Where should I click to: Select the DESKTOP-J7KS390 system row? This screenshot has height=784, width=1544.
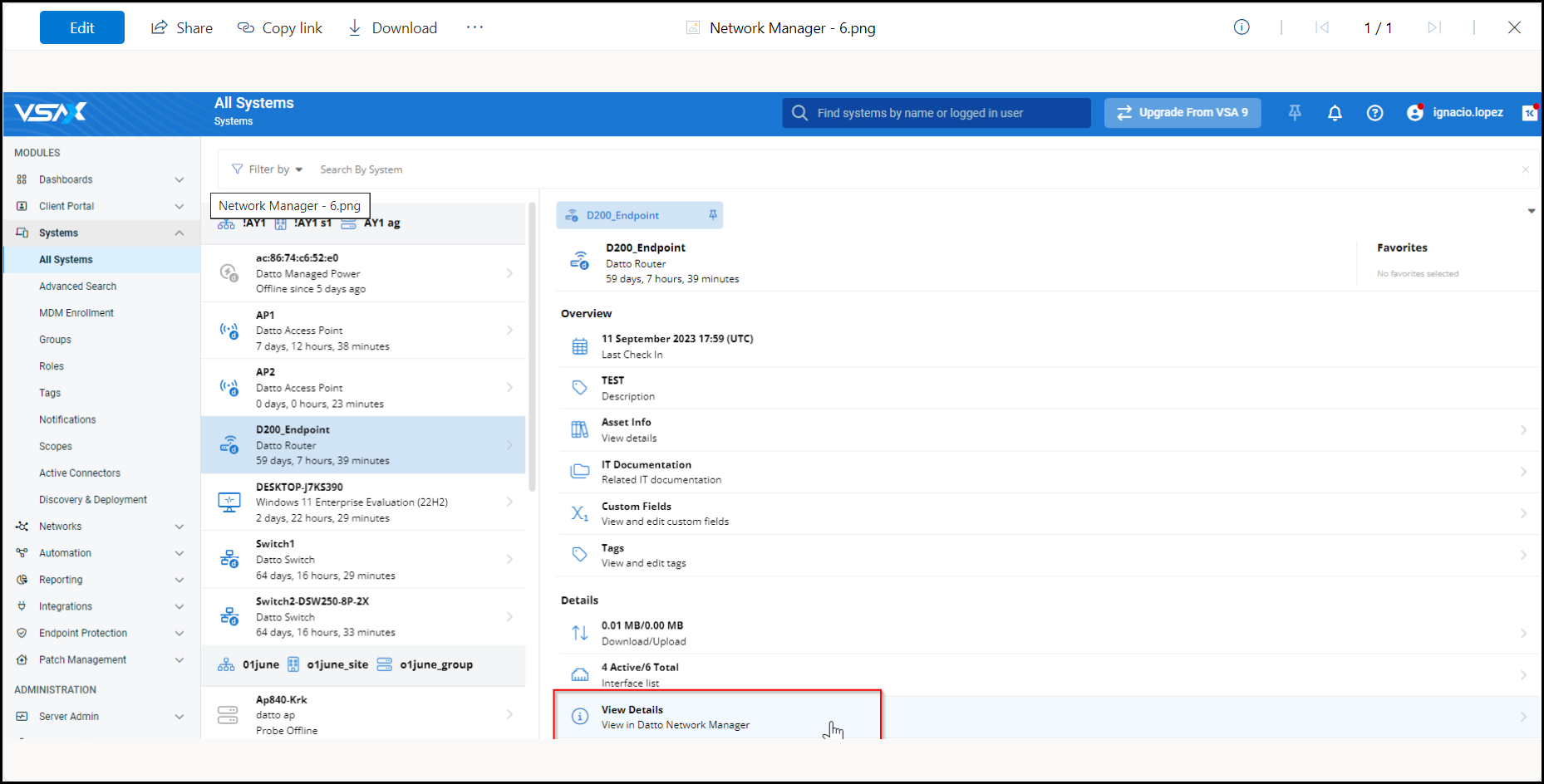click(363, 502)
